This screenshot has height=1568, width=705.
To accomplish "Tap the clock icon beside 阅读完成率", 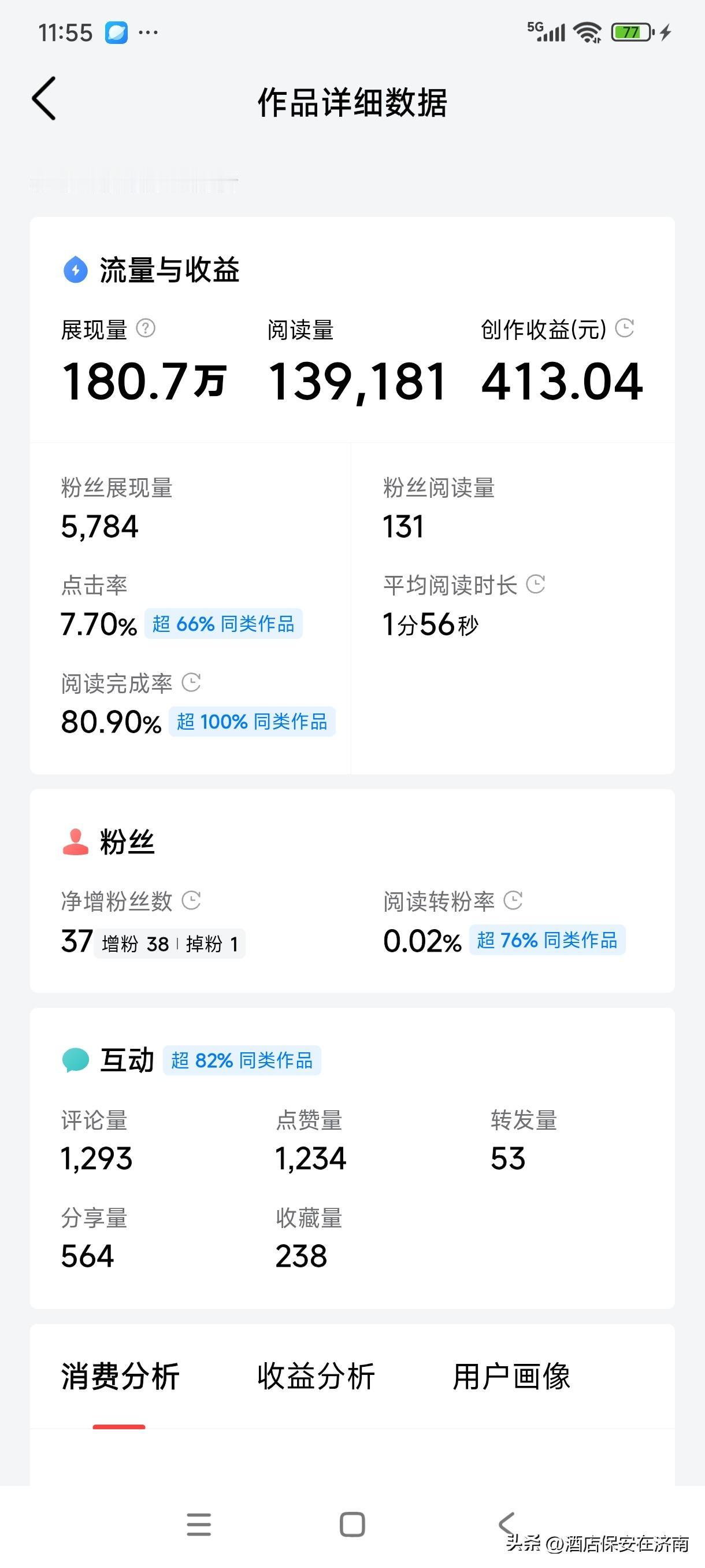I will click(191, 682).
